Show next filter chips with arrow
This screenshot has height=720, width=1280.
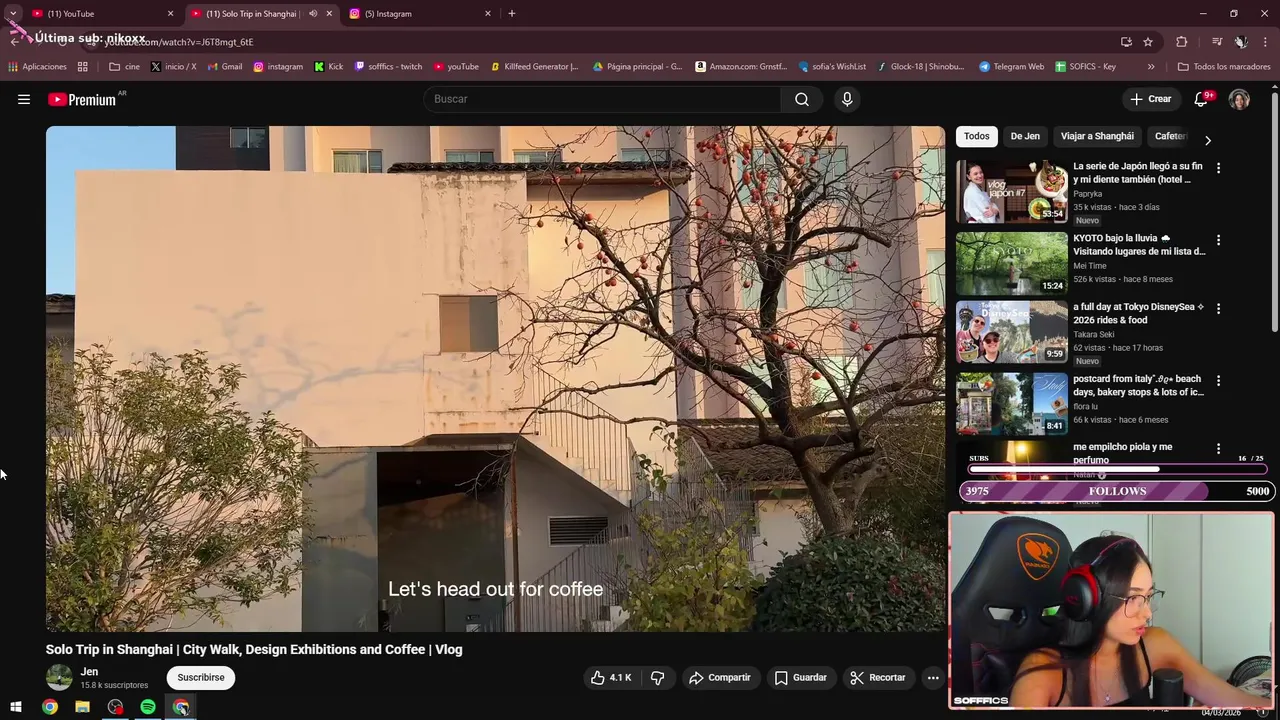click(x=1207, y=140)
